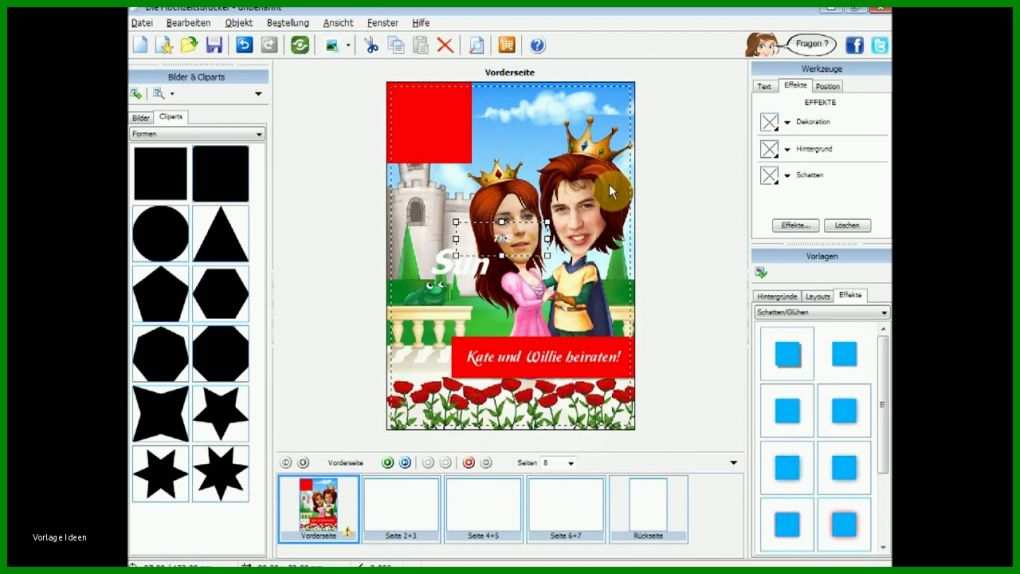Select the five-pointed star clipart

(x=221, y=414)
